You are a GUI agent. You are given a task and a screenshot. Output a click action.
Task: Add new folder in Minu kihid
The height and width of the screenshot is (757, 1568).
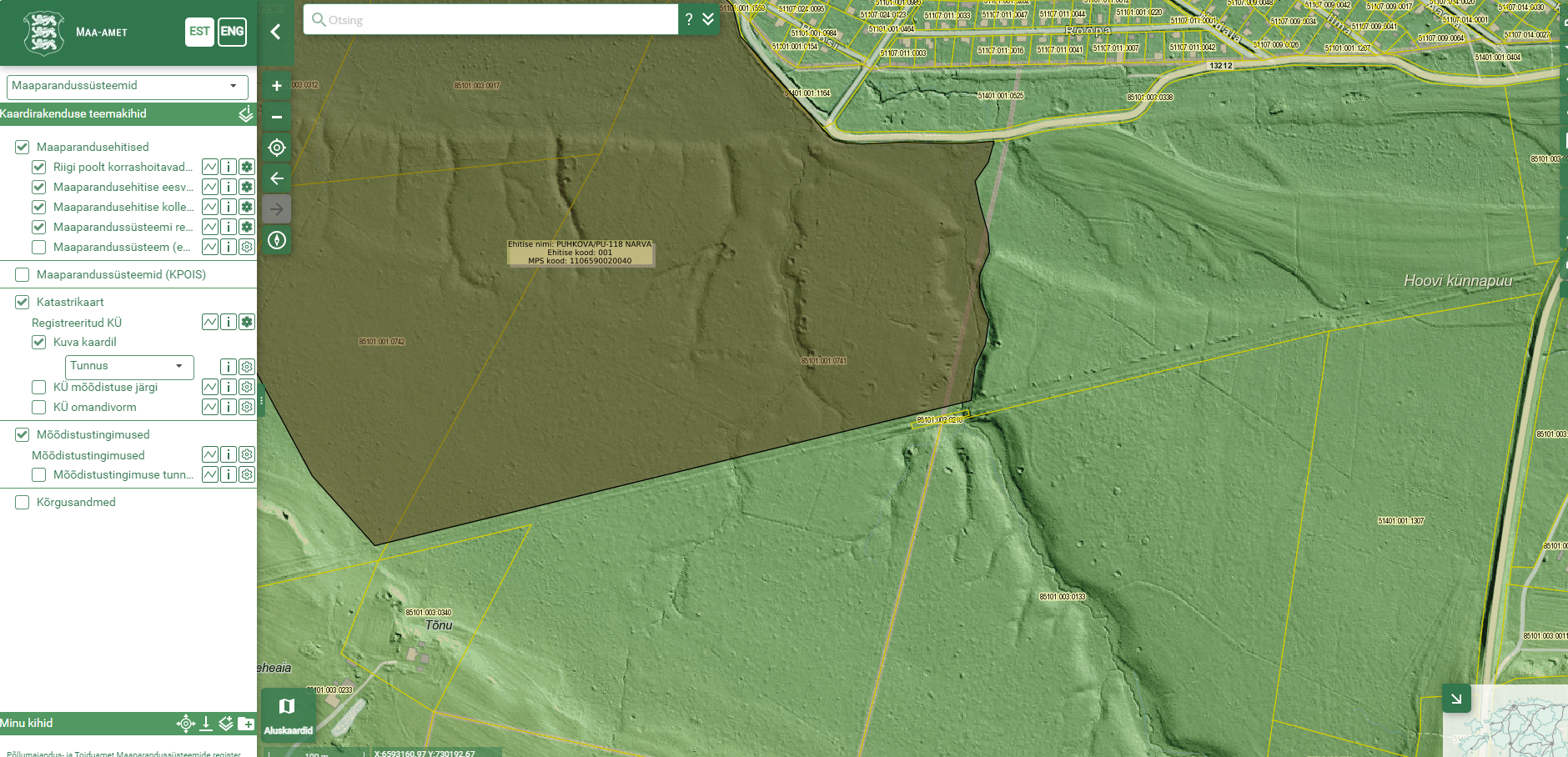246,724
